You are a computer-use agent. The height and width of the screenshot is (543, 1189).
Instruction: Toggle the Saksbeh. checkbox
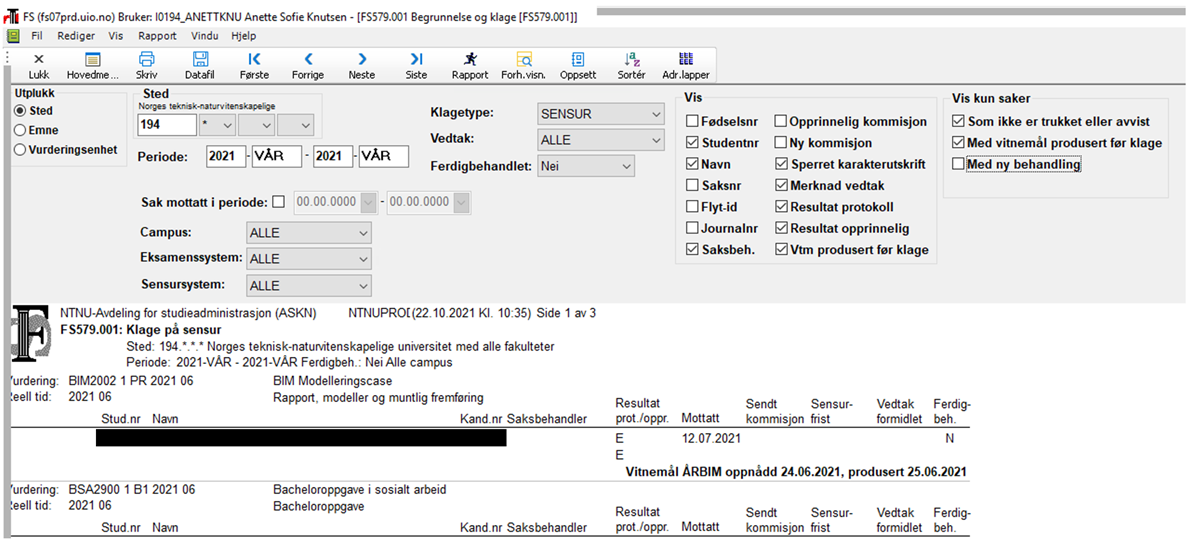692,249
